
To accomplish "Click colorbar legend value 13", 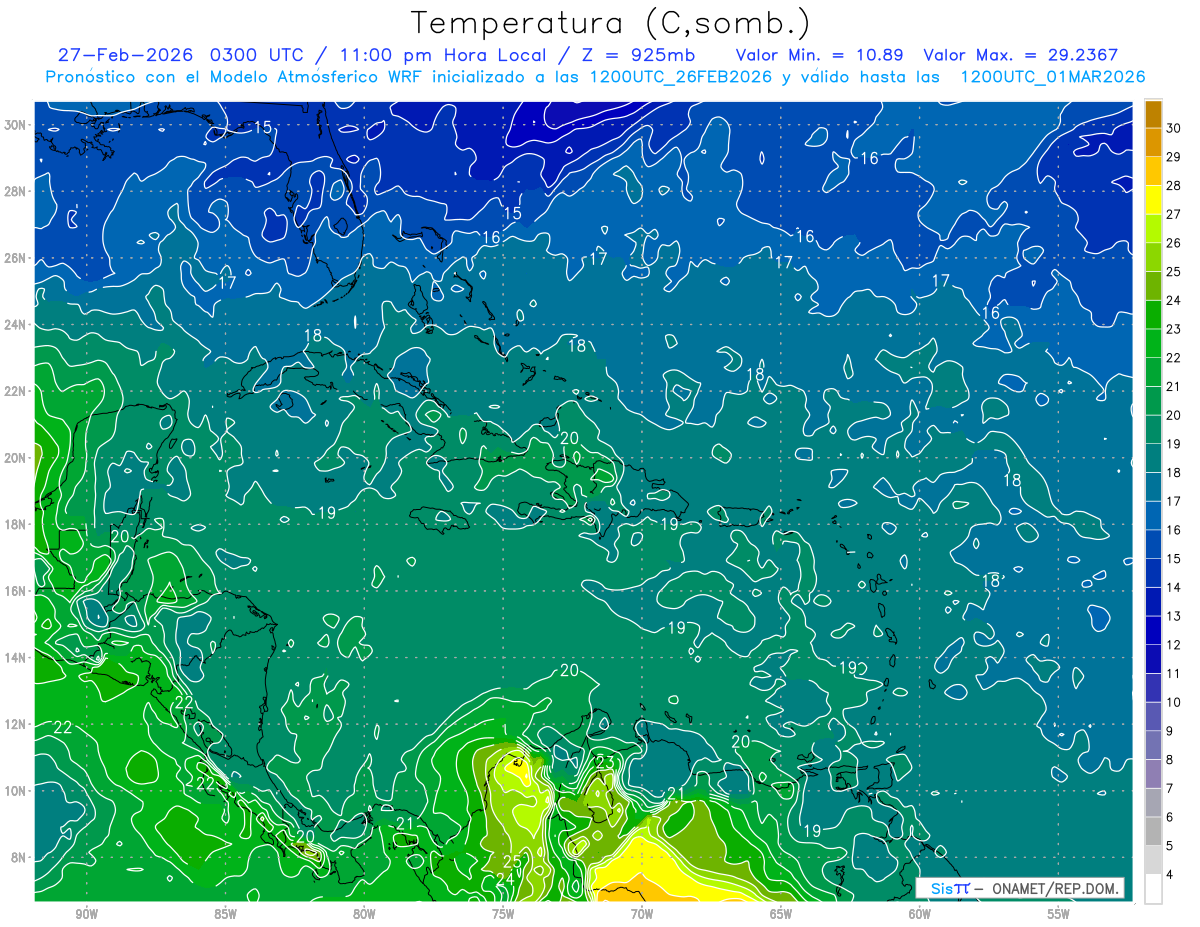I will point(1174,616).
